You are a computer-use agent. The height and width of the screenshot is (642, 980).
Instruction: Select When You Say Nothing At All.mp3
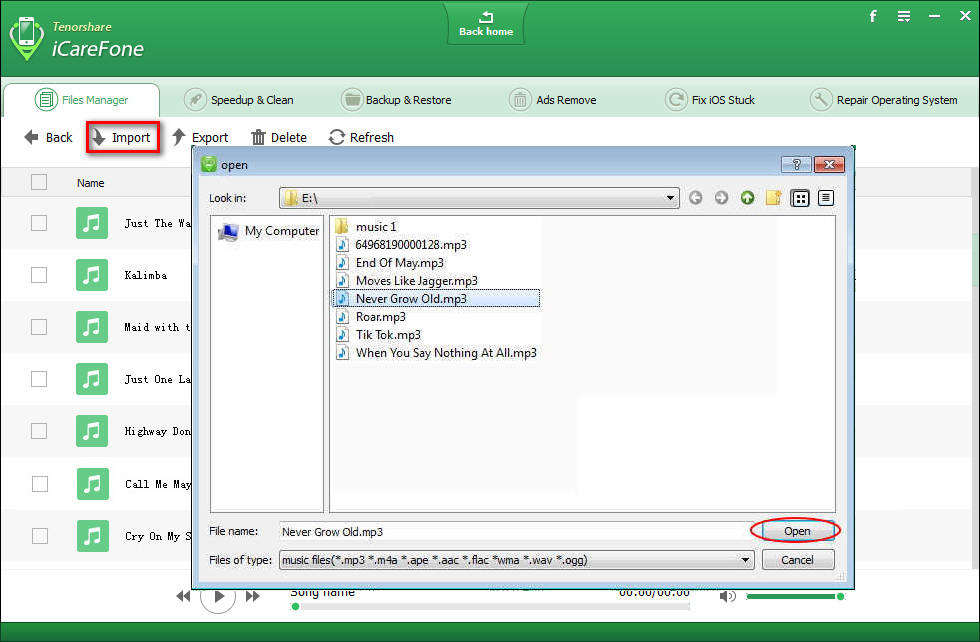436,353
